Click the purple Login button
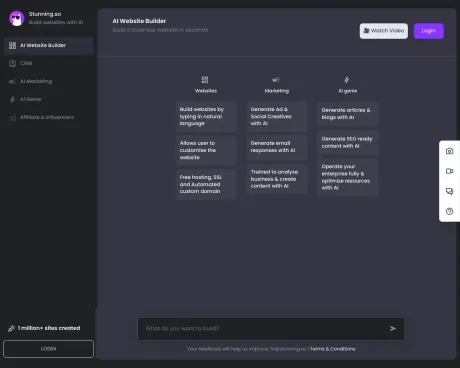 [429, 31]
